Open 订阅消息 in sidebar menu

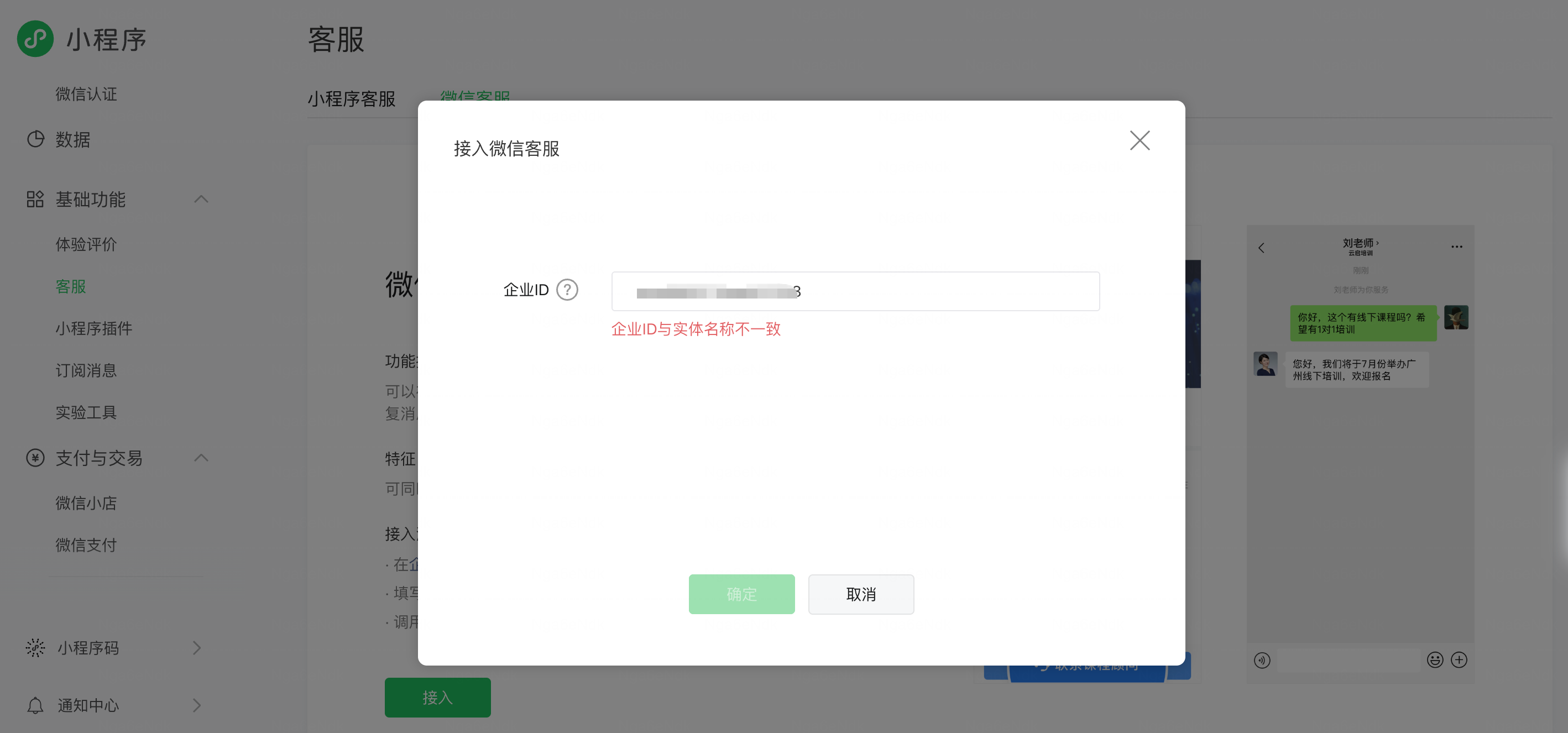(x=86, y=370)
